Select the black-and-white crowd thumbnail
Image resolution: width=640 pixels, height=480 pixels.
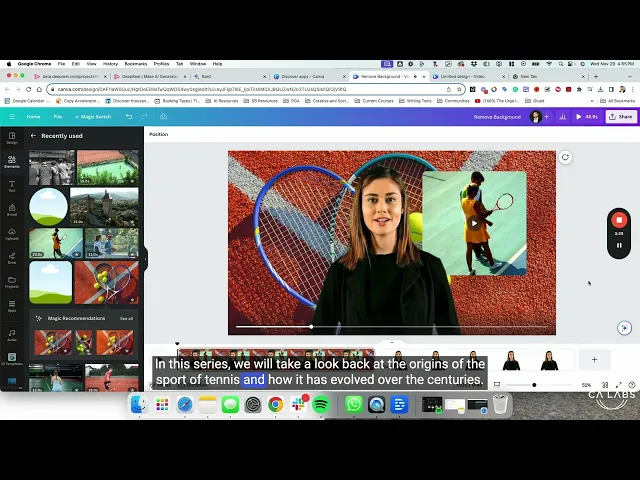point(52,167)
